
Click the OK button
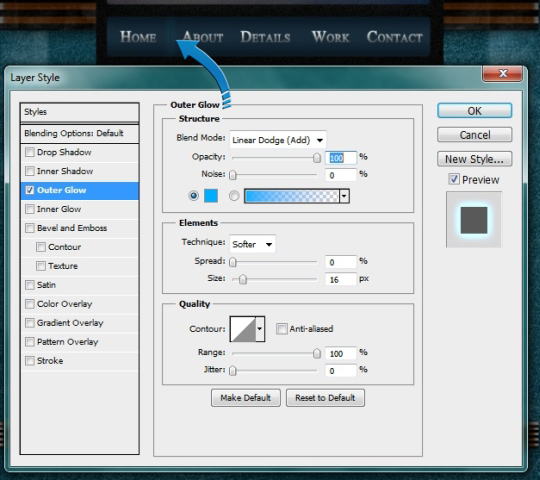pyautogui.click(x=475, y=111)
